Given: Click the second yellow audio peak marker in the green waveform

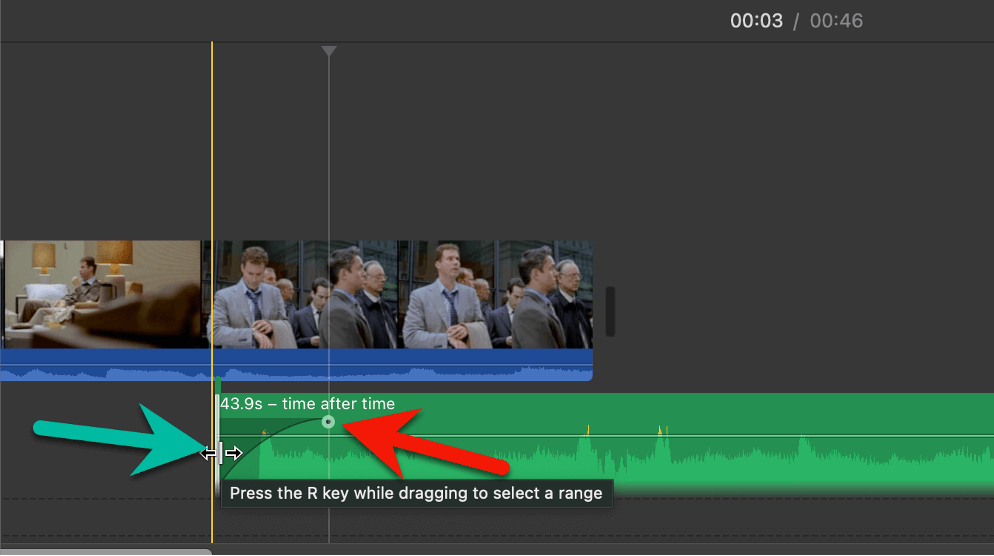Looking at the screenshot, I should (660, 430).
